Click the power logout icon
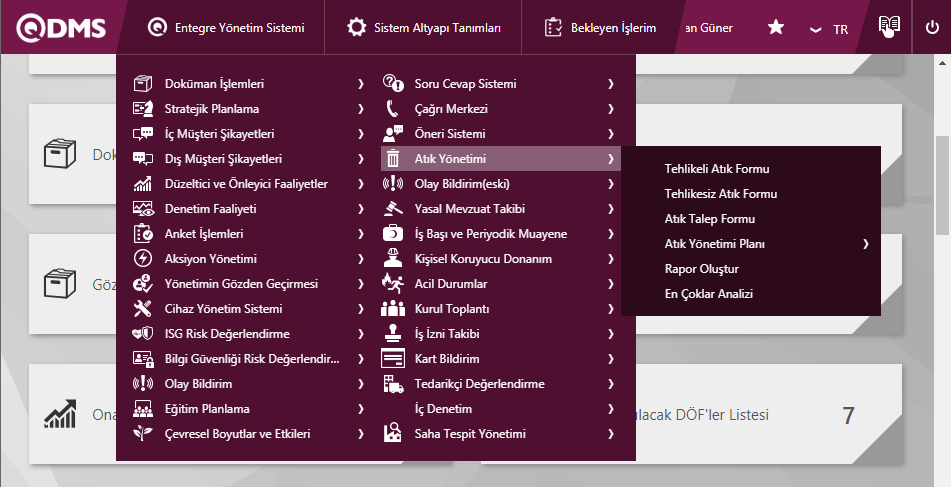The image size is (951, 487). pos(932,27)
